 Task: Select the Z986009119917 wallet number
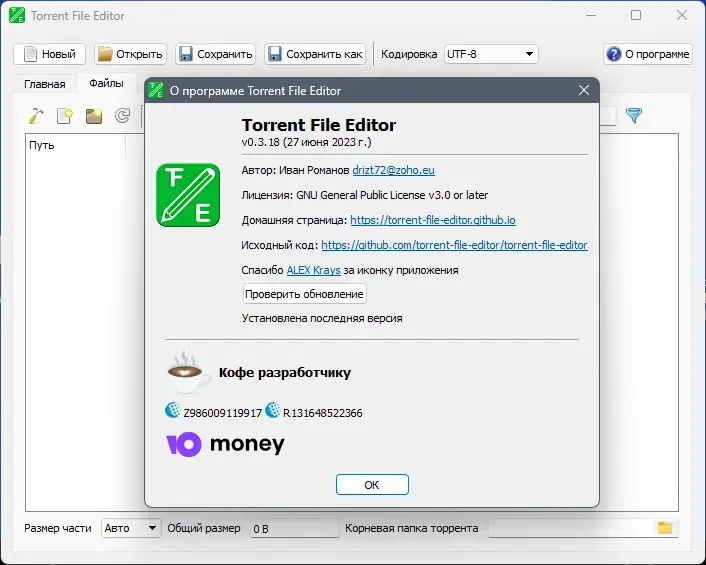222,413
